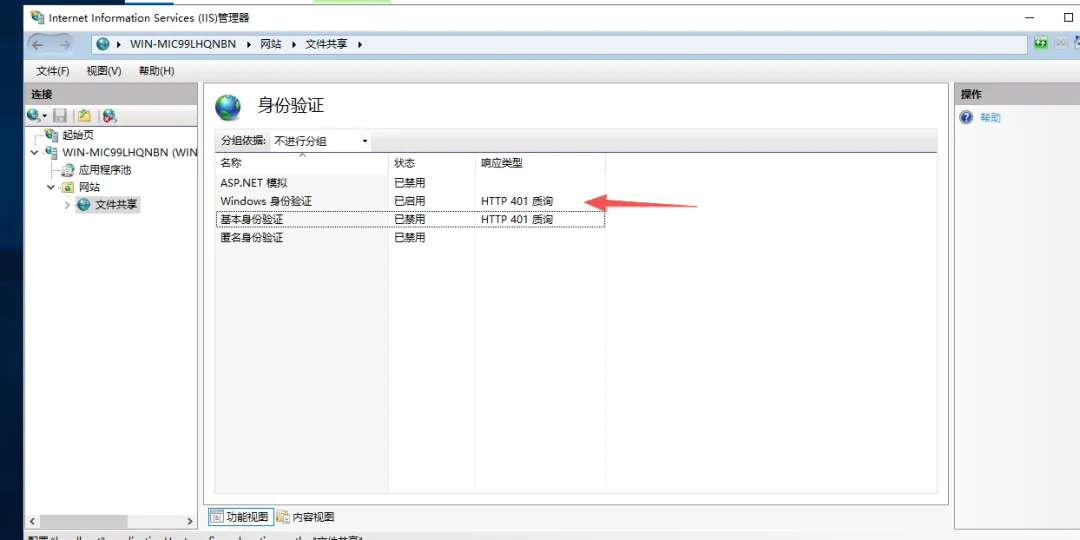The width and height of the screenshot is (1080, 540).
Task: Click the 已禁用 status of ASP.NET 模拟
Action: pos(409,183)
